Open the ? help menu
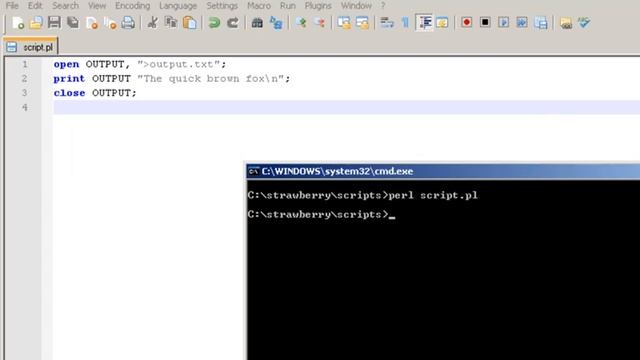Screen dimensions: 640x360 [383, 6]
